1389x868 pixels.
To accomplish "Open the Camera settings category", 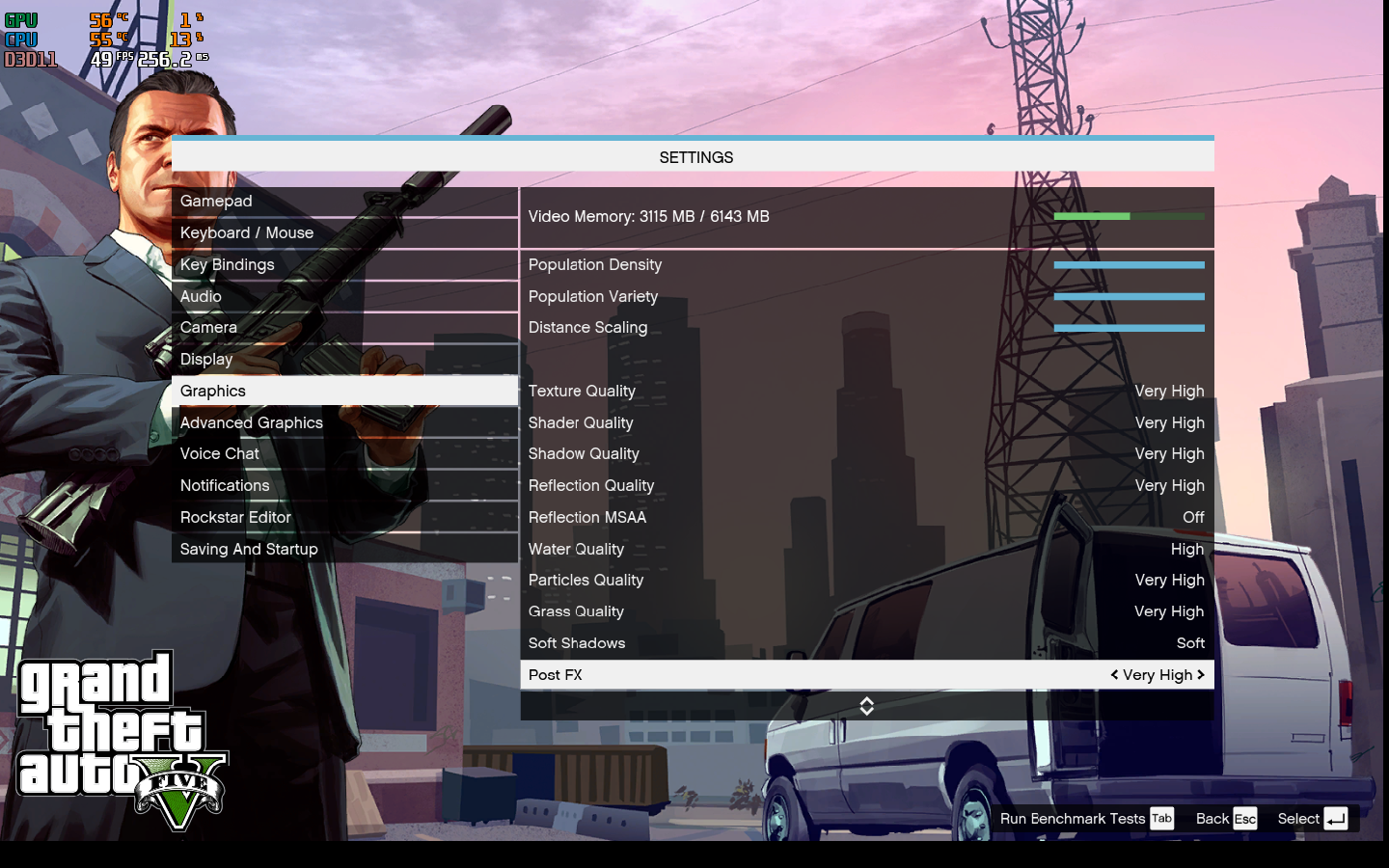I will coord(344,327).
